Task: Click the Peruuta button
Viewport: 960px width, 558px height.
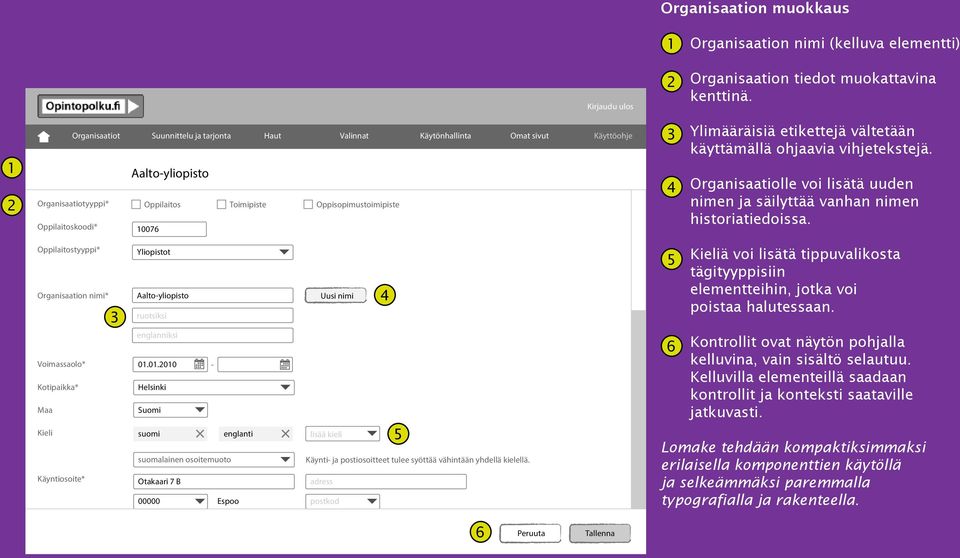Action: tap(530, 533)
